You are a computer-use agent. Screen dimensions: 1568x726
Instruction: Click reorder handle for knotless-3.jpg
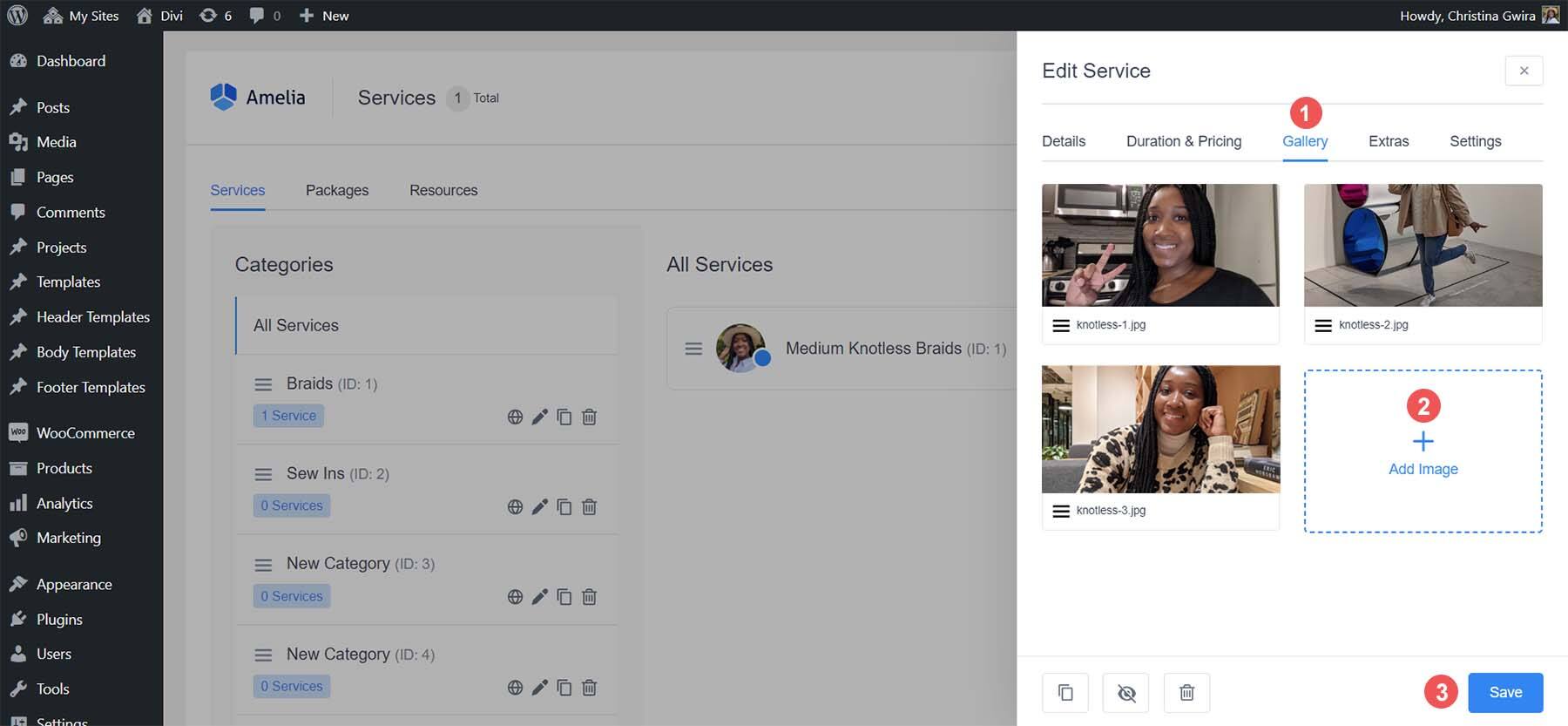(1061, 511)
